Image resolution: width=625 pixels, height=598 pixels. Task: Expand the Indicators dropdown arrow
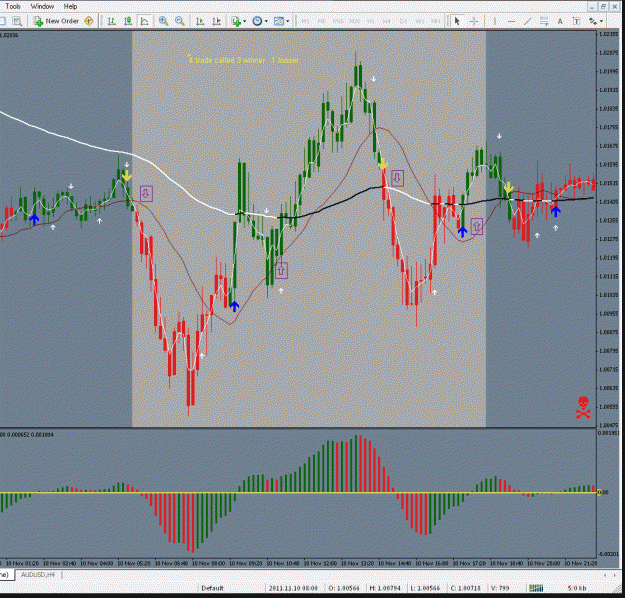pos(244,21)
